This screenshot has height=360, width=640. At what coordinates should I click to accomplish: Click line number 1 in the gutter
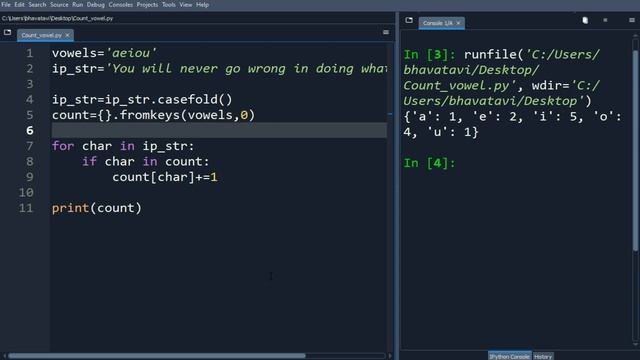pyautogui.click(x=29, y=53)
